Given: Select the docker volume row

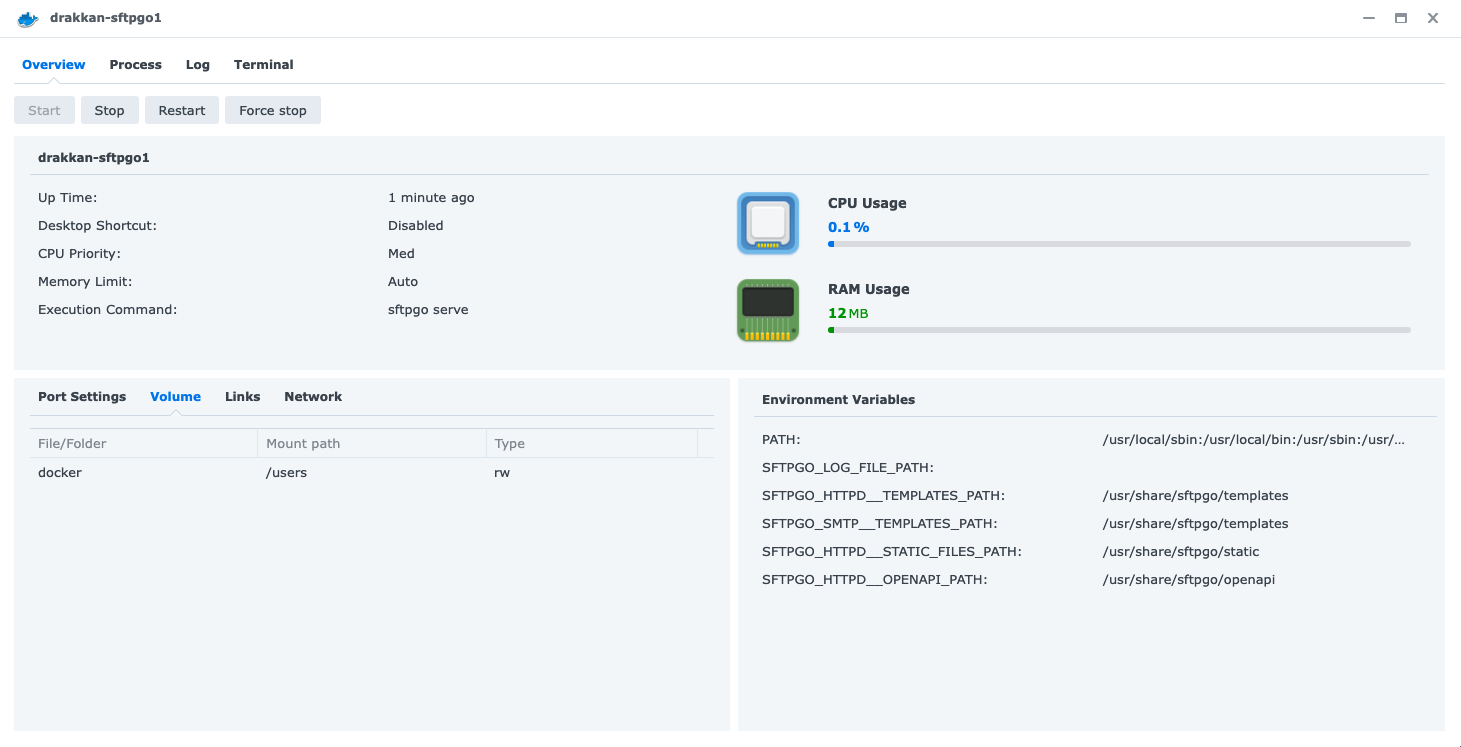Looking at the screenshot, I should point(372,472).
